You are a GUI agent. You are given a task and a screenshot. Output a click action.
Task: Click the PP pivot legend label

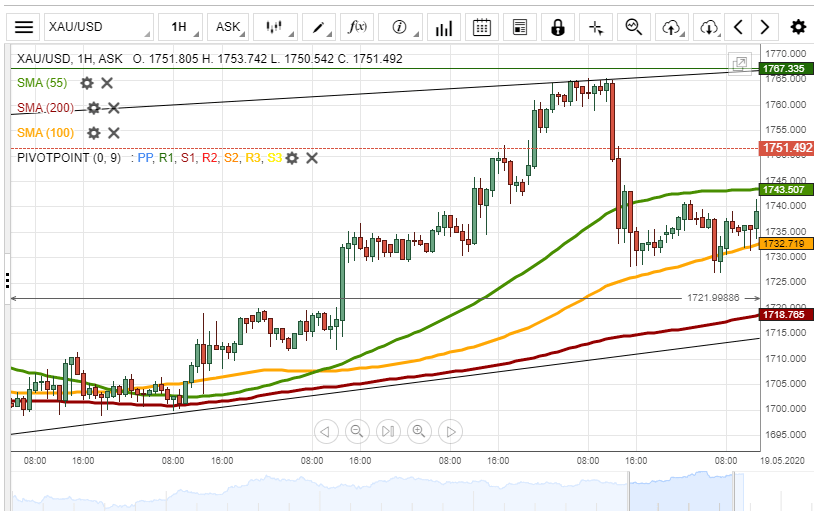point(145,158)
